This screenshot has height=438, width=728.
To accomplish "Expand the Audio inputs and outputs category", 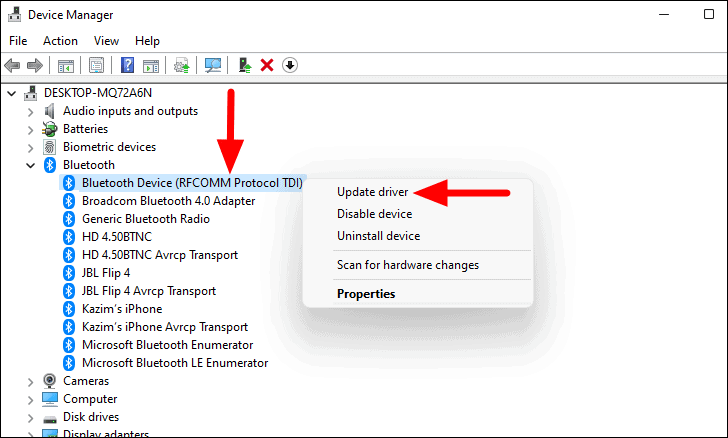I will [x=30, y=111].
